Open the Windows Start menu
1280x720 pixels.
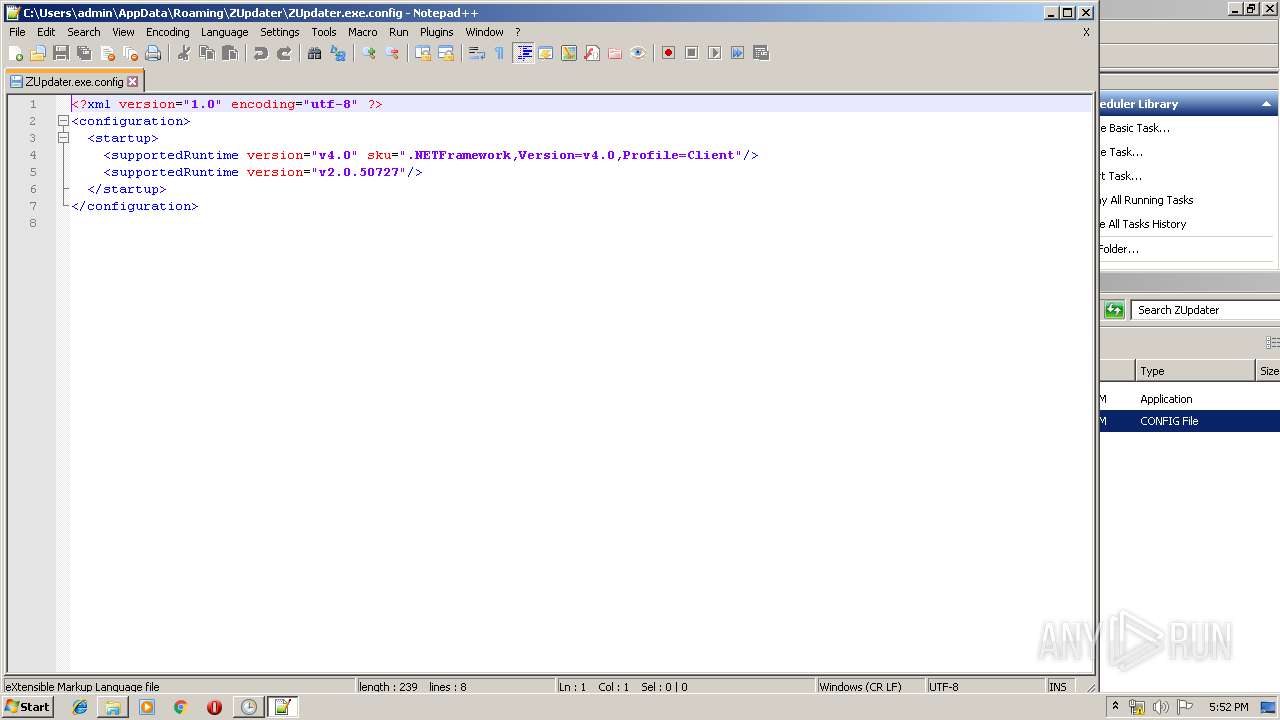(x=28, y=707)
